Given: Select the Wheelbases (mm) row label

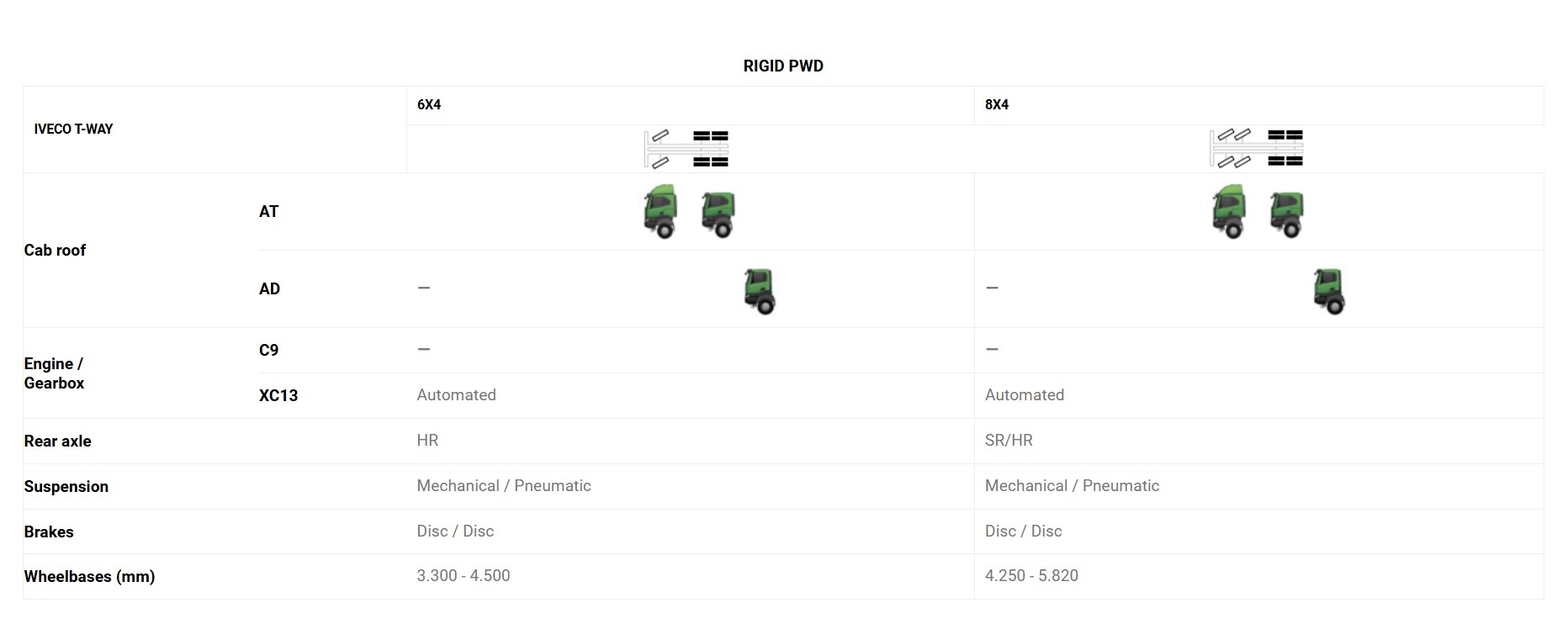Looking at the screenshot, I should [89, 576].
